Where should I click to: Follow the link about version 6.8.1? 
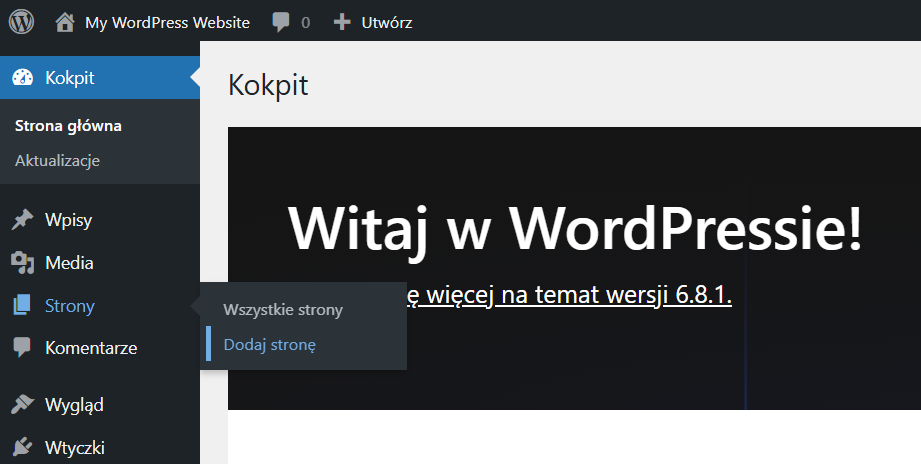tap(569, 295)
